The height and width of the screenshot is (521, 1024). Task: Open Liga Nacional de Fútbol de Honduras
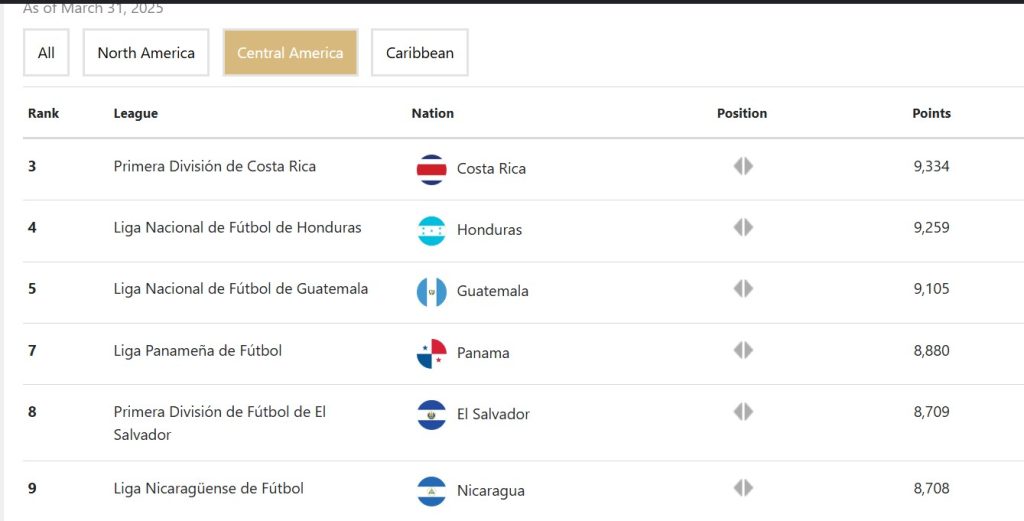[x=237, y=228]
